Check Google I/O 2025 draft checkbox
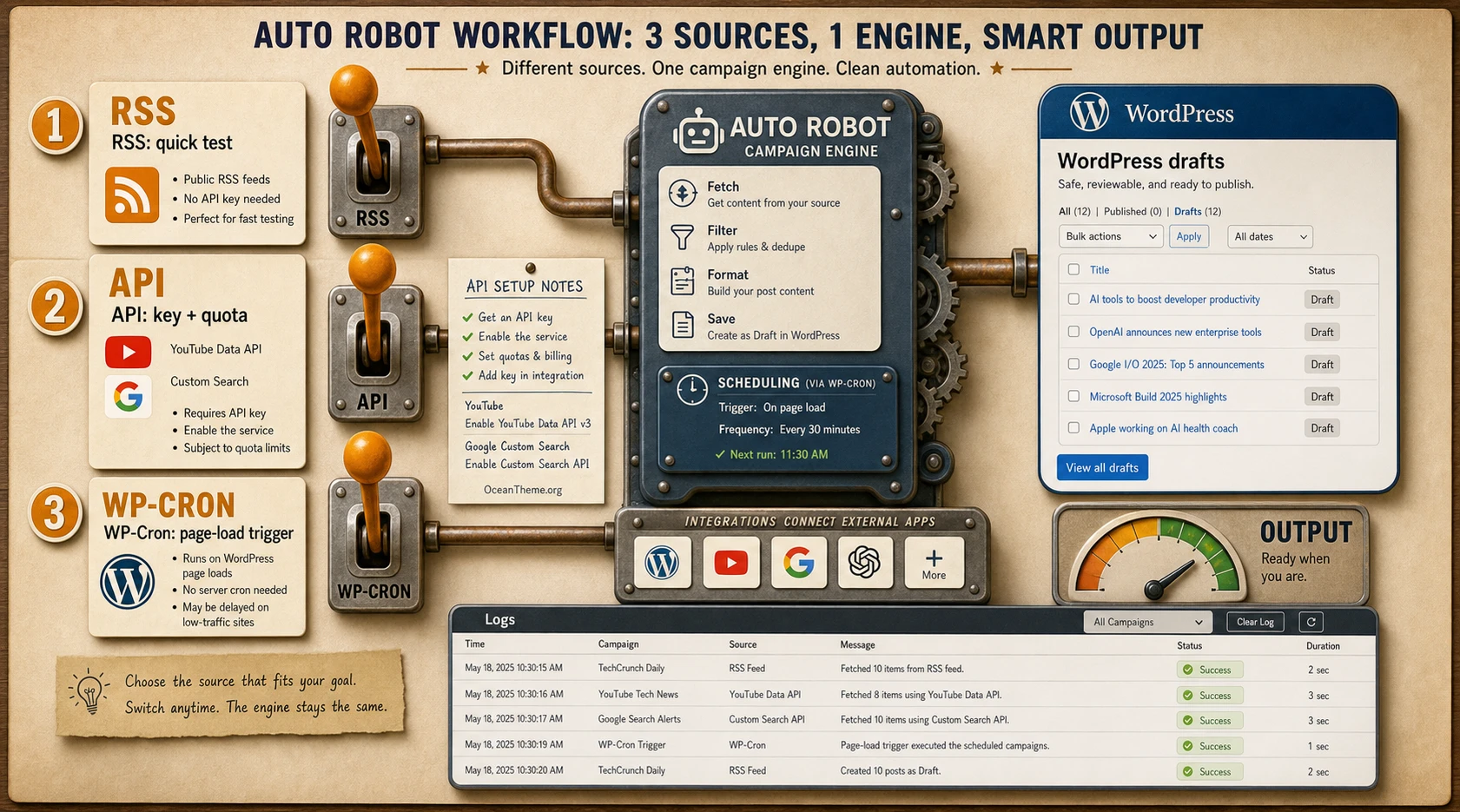Screen dimensions: 1460x812 point(1074,364)
